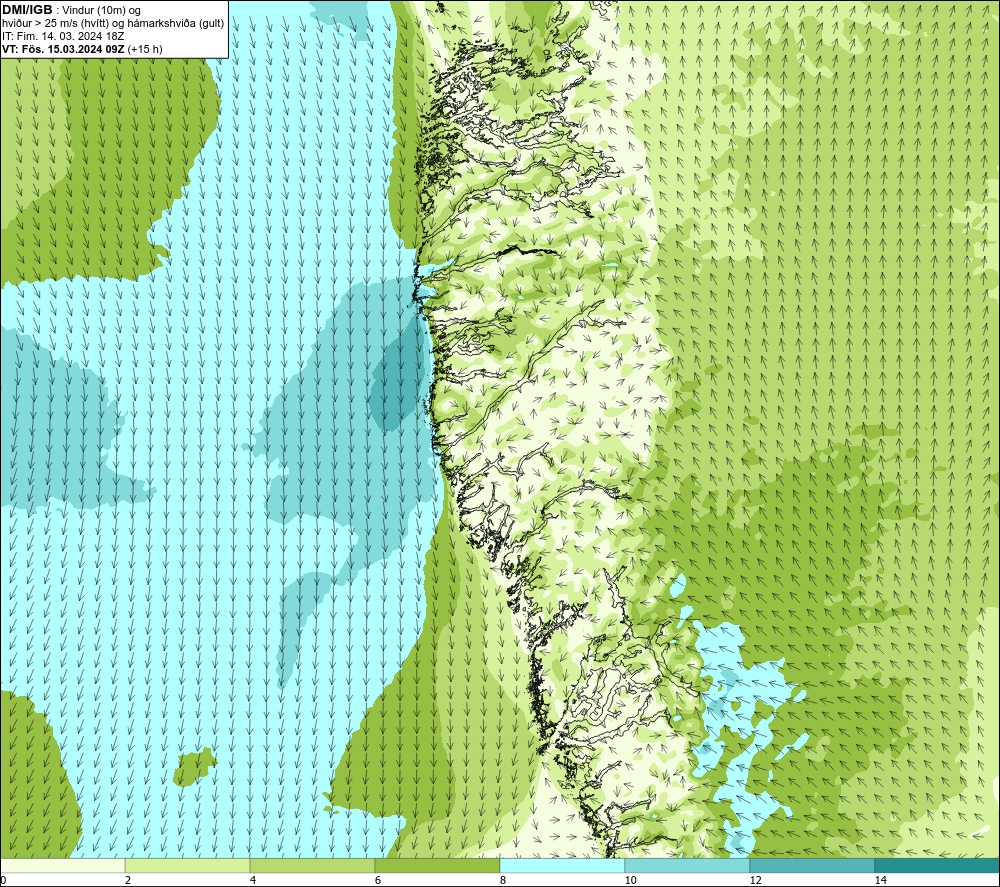
Task: Click the '14' label on the wind scale
Action: 880,880
